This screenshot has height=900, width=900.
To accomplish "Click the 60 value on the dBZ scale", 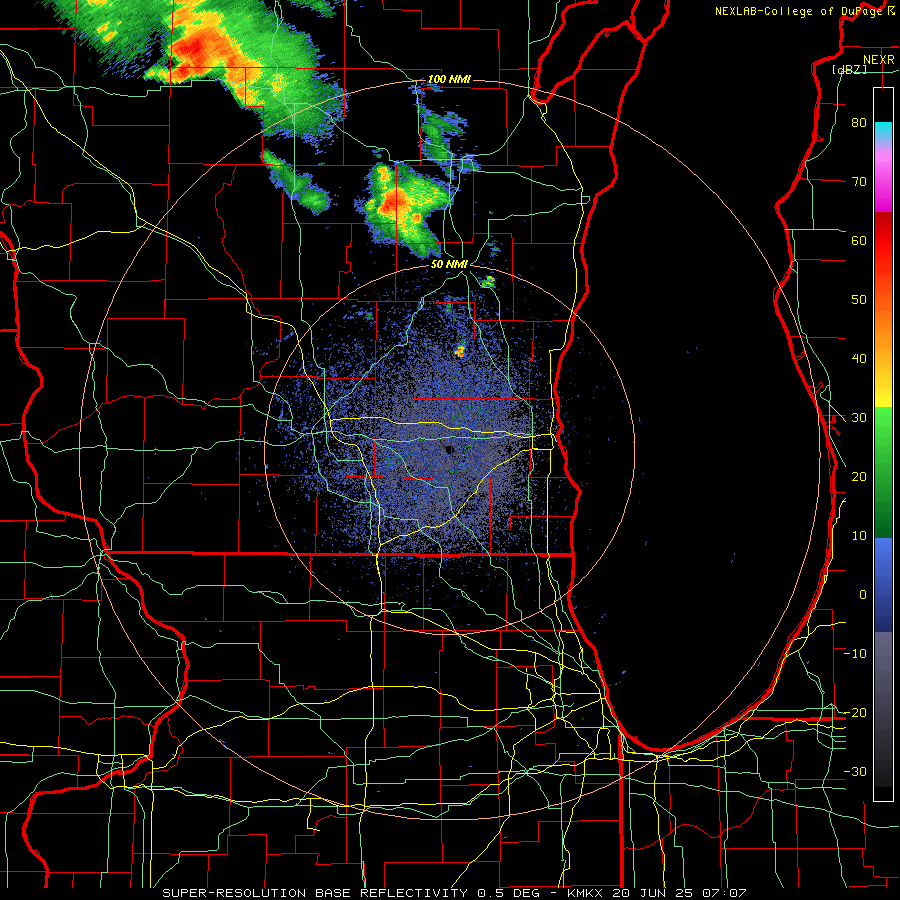I will [x=859, y=240].
